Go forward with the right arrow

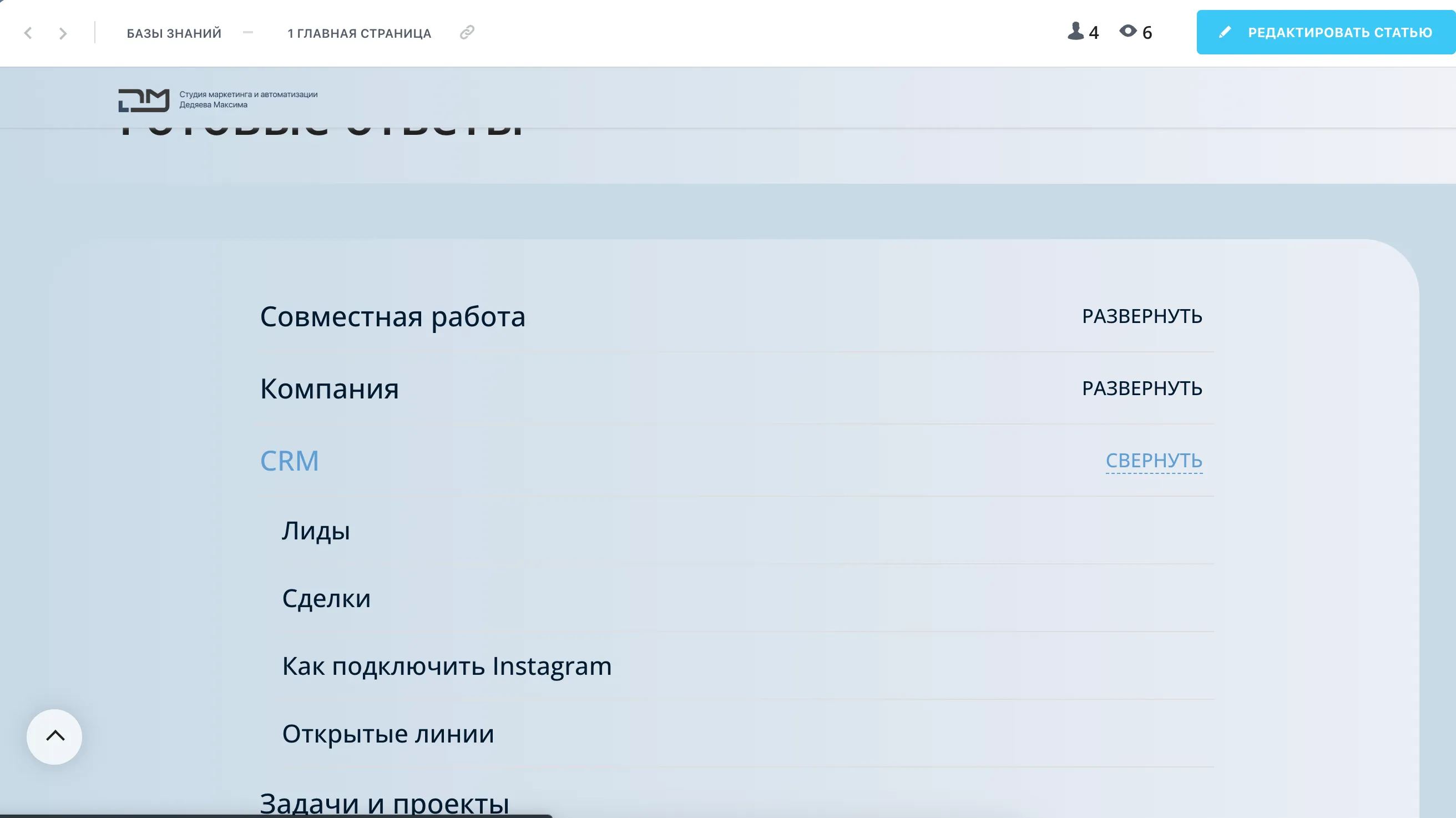coord(63,33)
